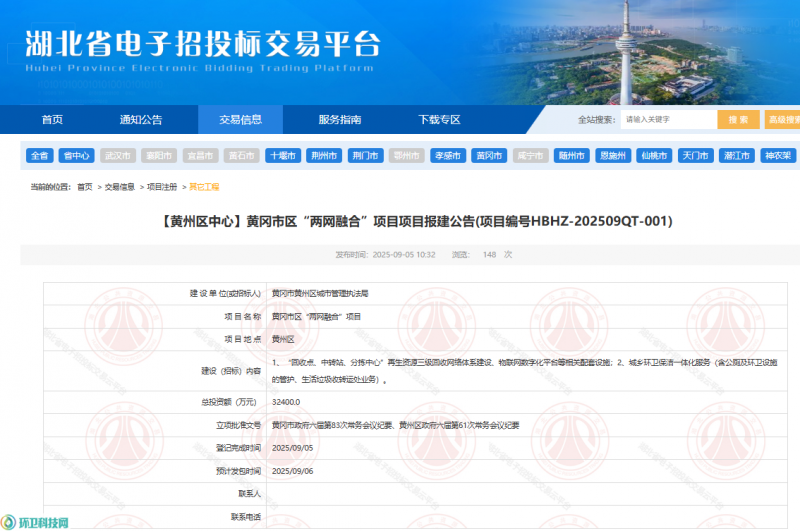Viewport: 800px width, 531px height.
Task: Select the 孝感市 region filter
Action: [x=448, y=156]
